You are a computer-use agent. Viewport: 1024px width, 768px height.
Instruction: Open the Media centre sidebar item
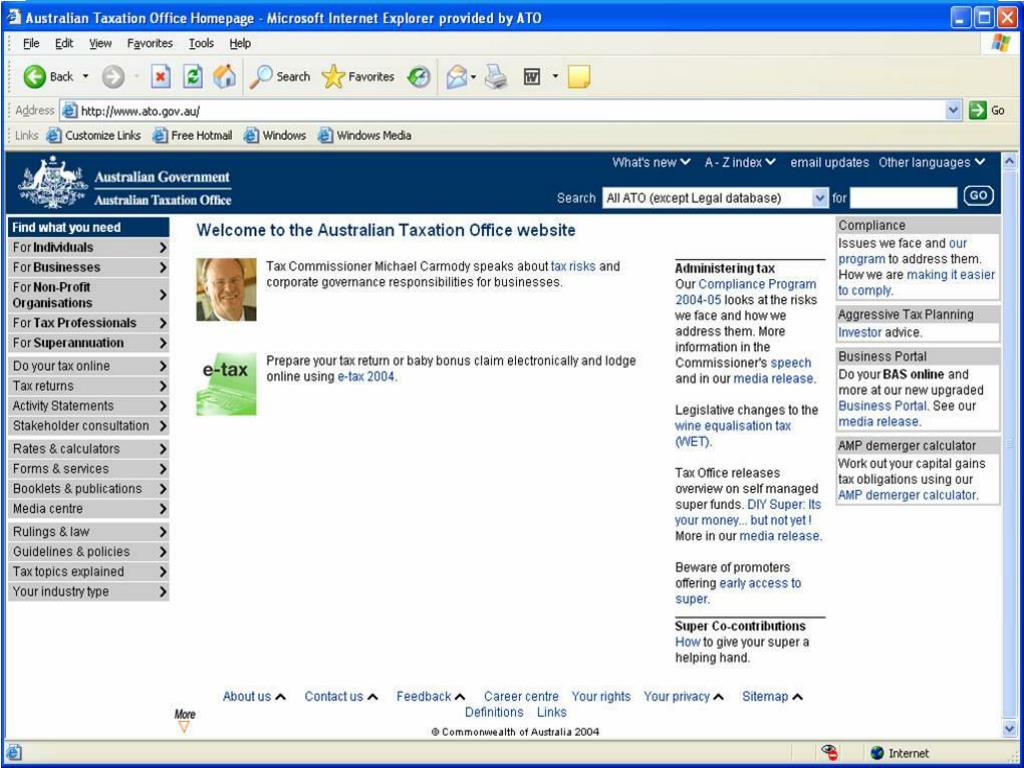pyautogui.click(x=88, y=509)
